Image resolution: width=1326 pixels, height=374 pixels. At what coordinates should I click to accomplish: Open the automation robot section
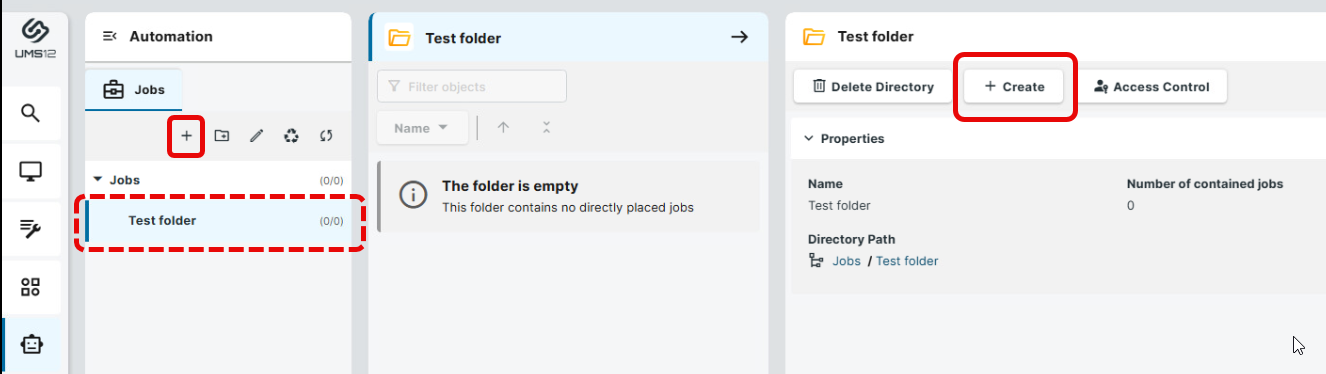[31, 345]
